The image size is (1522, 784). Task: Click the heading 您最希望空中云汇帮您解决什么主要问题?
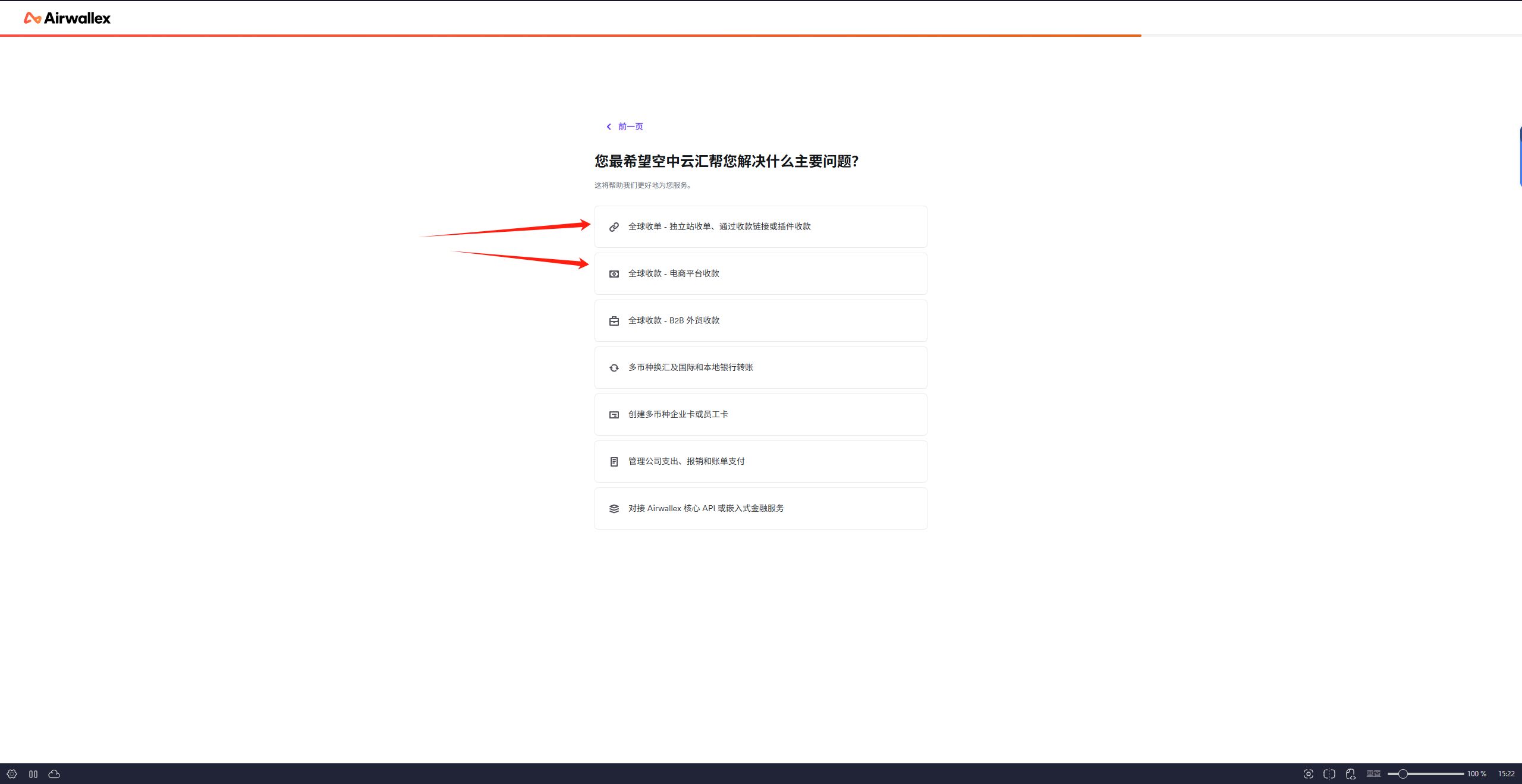tap(727, 161)
